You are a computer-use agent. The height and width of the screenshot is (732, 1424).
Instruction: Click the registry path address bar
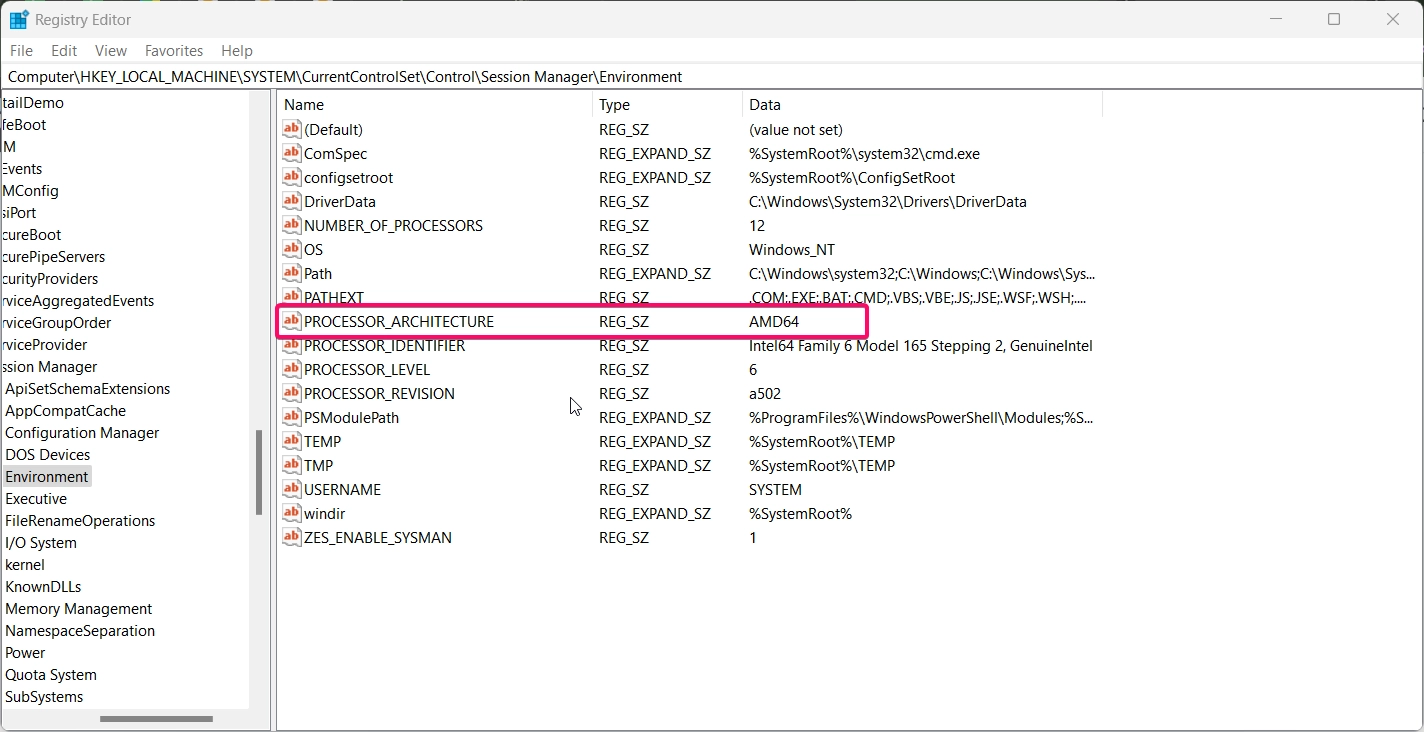[x=712, y=76]
